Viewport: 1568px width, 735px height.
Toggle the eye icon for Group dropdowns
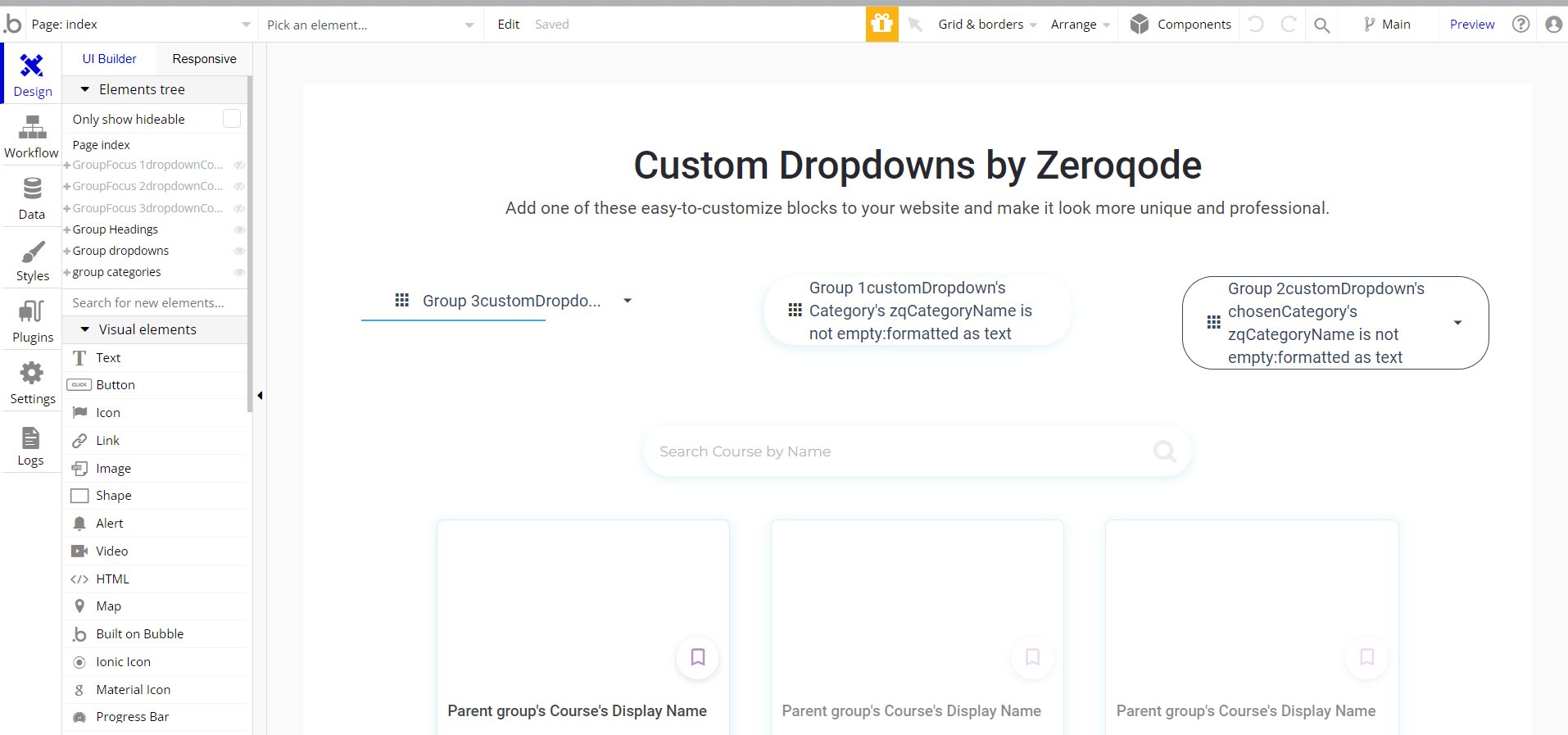coord(239,251)
